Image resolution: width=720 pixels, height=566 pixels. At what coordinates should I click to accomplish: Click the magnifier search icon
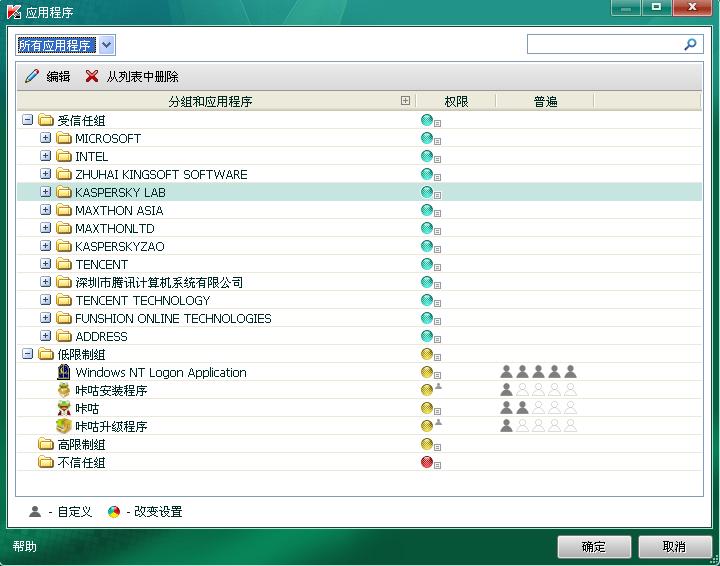pos(690,45)
